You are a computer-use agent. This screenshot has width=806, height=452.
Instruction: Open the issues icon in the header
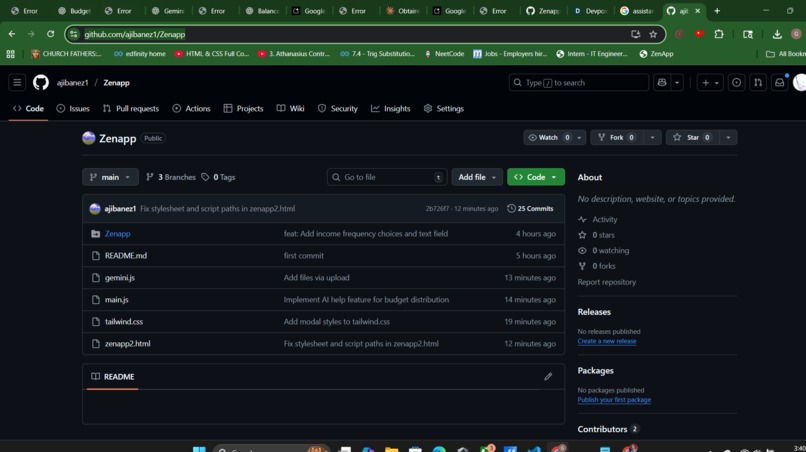(x=736, y=82)
